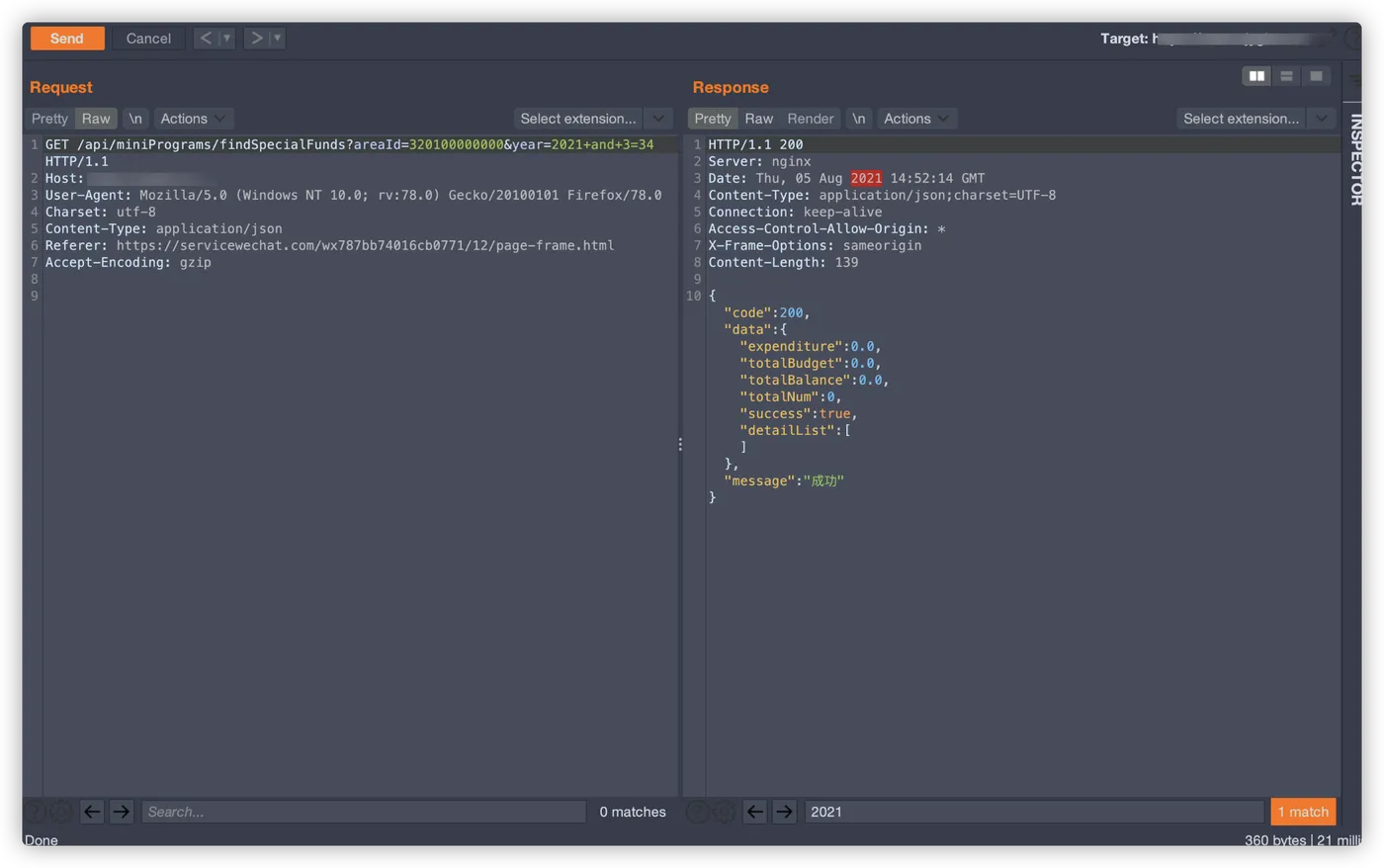Click the 'Accept-Encoding: gzip' request header
This screenshot has height=868, width=1384.
pyautogui.click(x=128, y=262)
